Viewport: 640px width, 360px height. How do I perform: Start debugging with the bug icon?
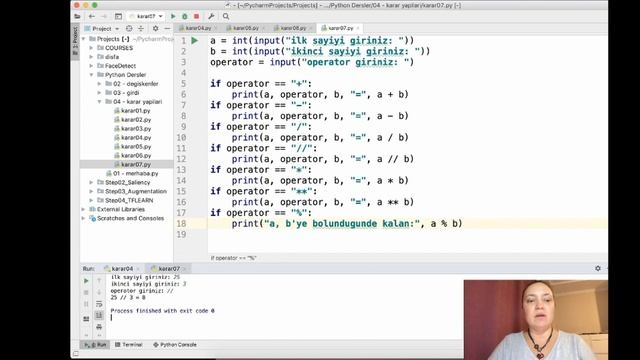184,16
